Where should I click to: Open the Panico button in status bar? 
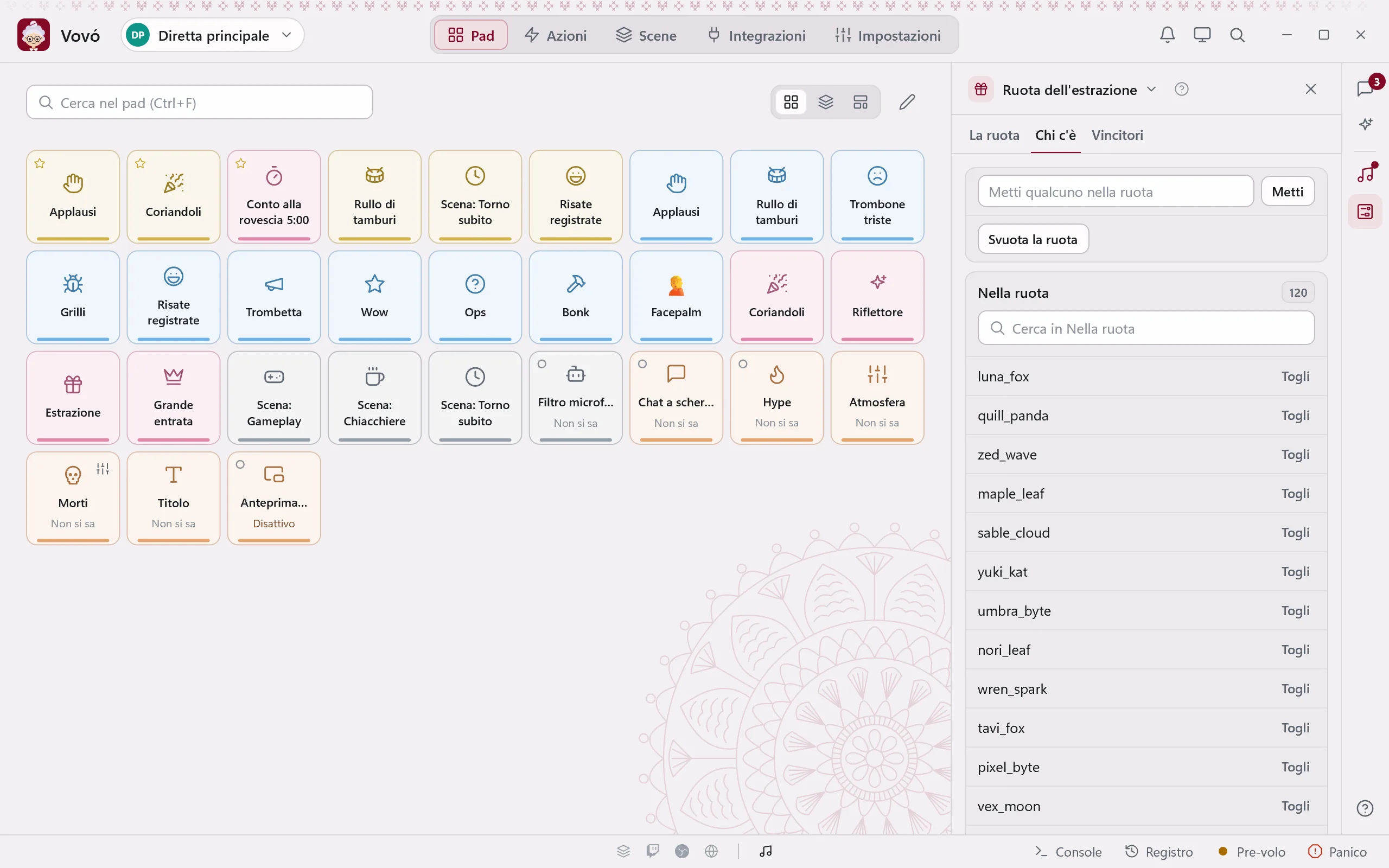tap(1337, 851)
